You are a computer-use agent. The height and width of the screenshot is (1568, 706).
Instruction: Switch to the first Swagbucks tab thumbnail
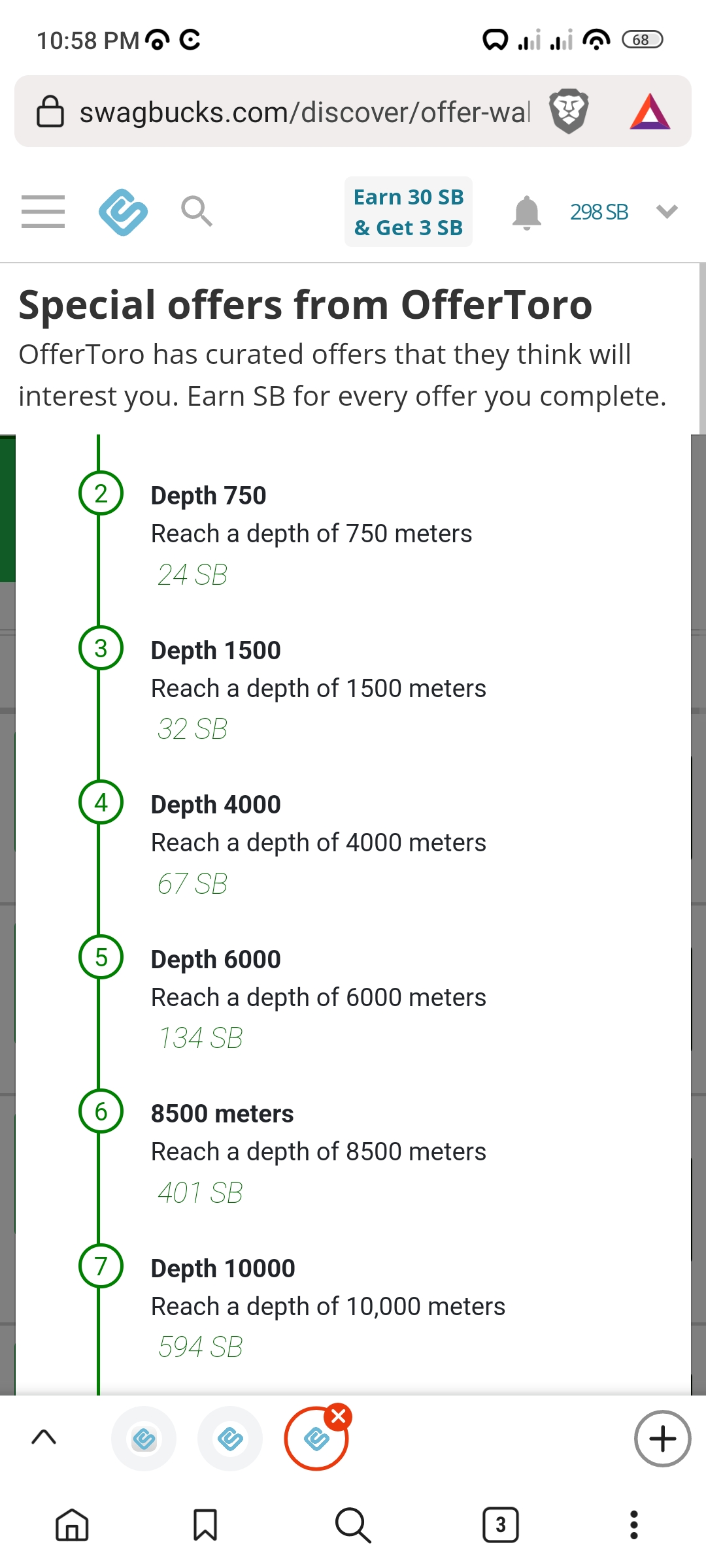(x=144, y=1439)
